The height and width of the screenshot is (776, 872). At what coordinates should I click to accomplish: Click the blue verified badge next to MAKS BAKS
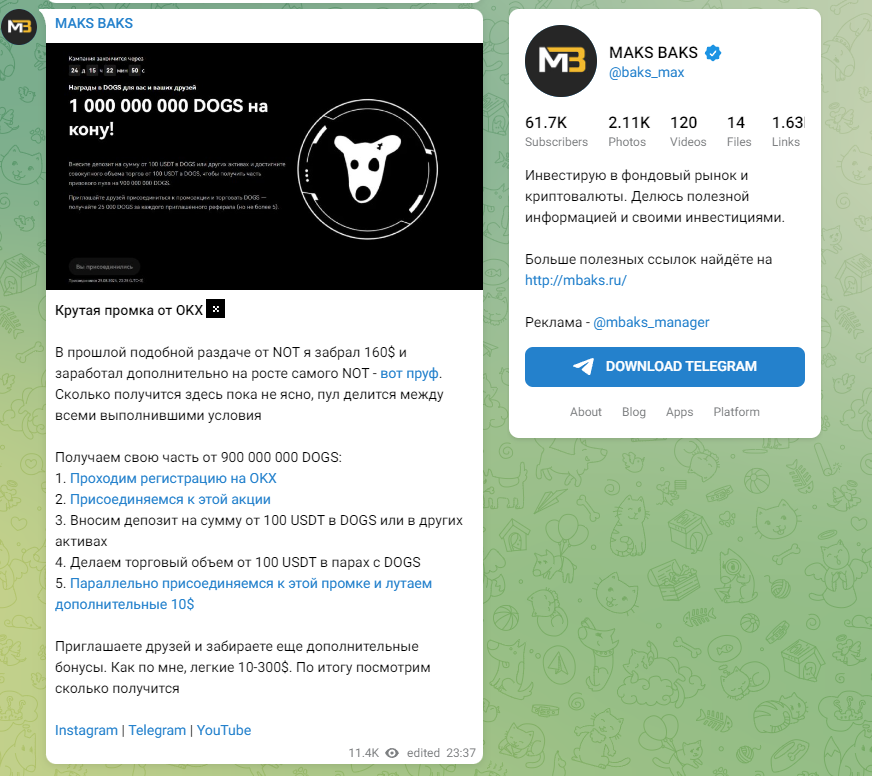tap(713, 53)
